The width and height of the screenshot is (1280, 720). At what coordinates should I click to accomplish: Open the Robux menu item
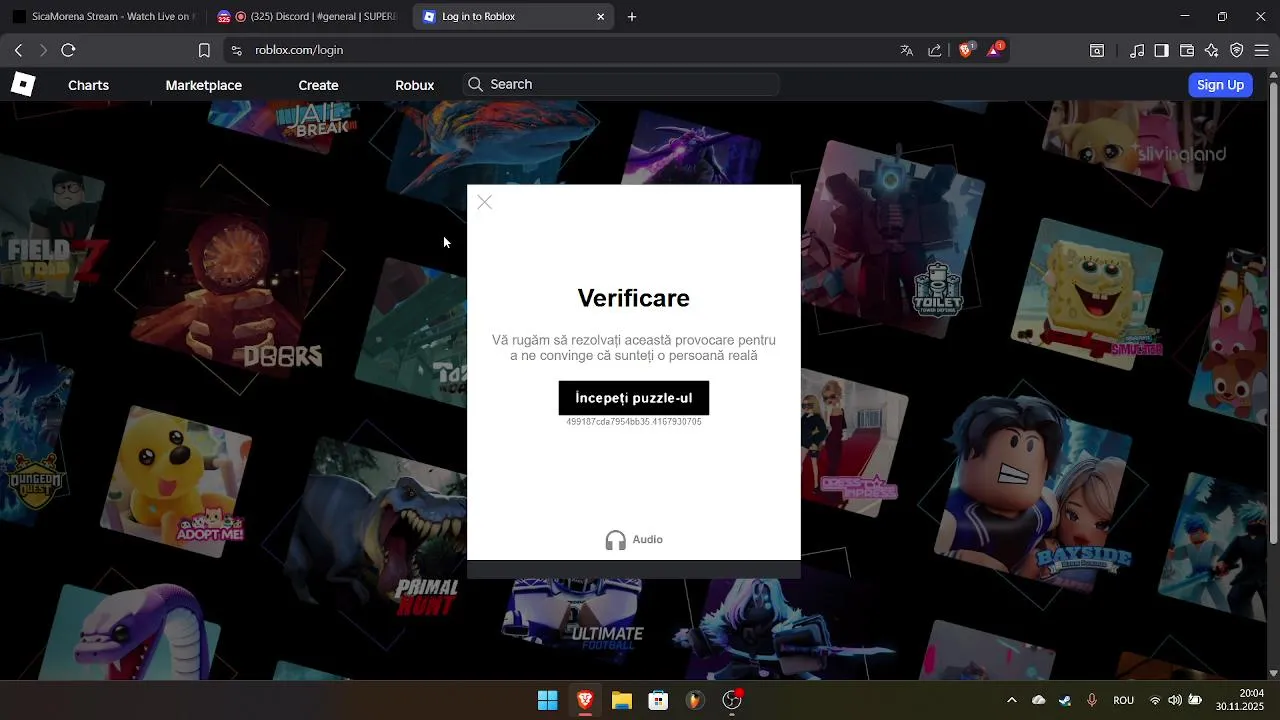tap(414, 85)
